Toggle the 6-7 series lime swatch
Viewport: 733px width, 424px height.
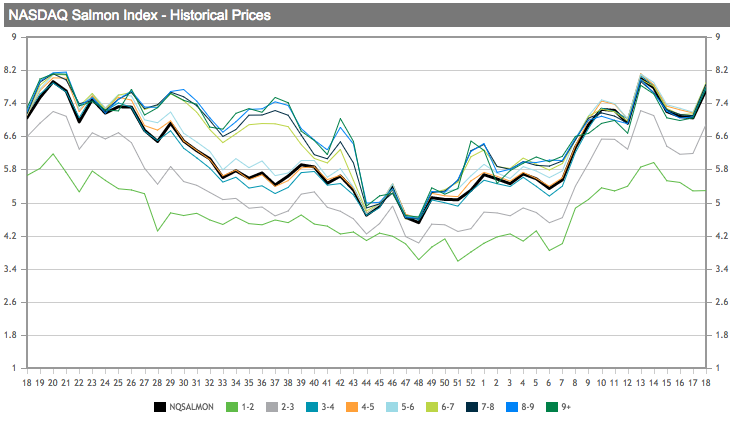[432, 407]
